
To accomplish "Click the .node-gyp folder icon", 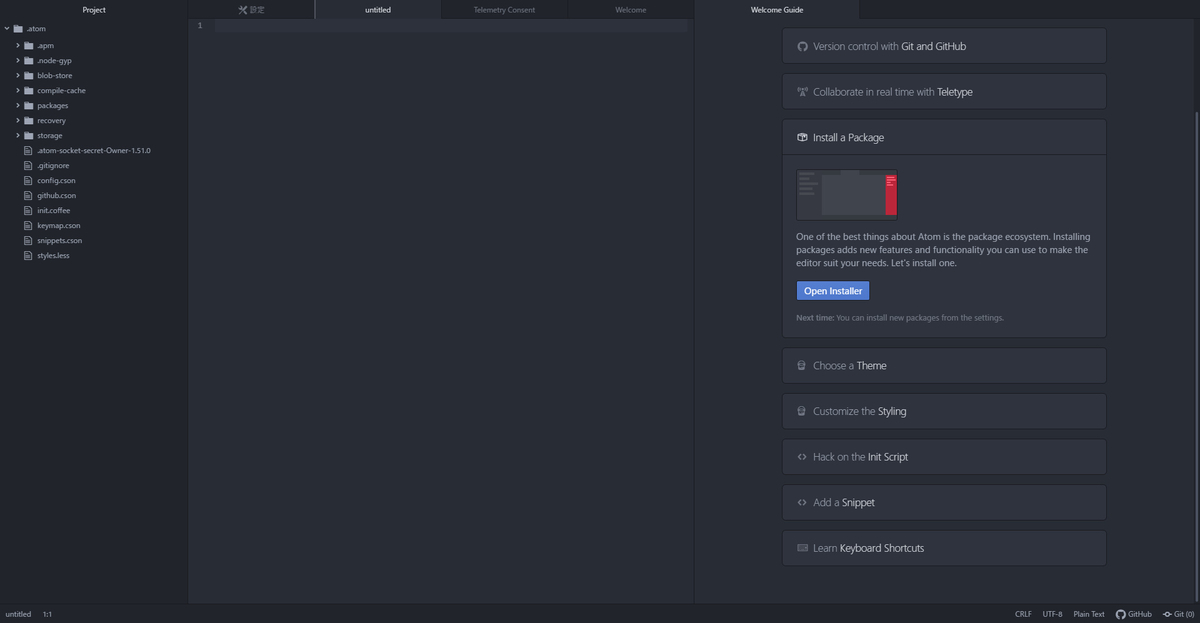I will point(29,60).
